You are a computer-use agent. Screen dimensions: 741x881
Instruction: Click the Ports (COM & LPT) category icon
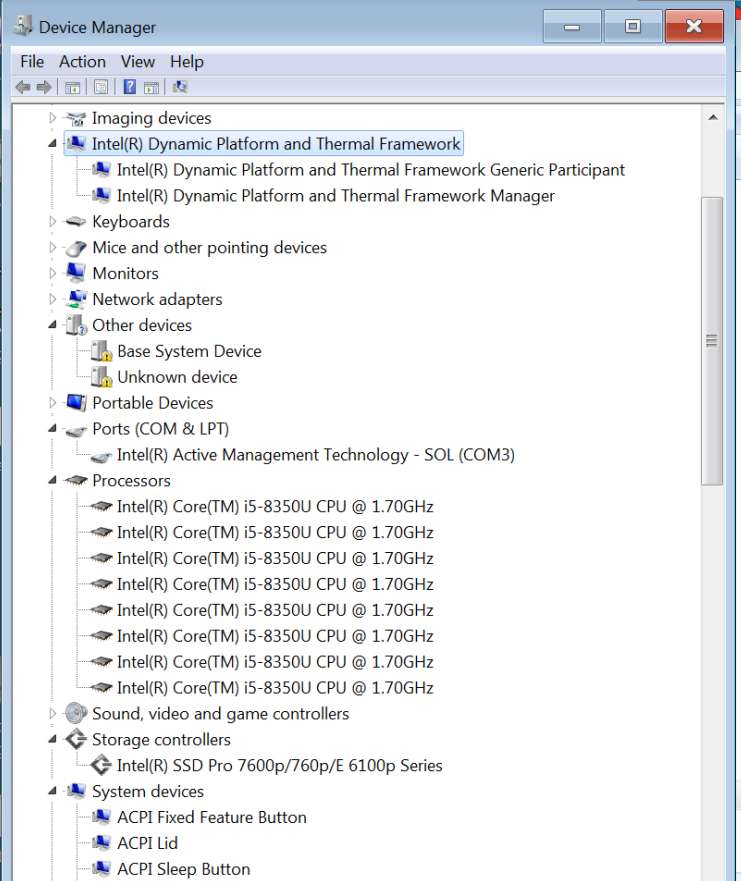pos(75,430)
